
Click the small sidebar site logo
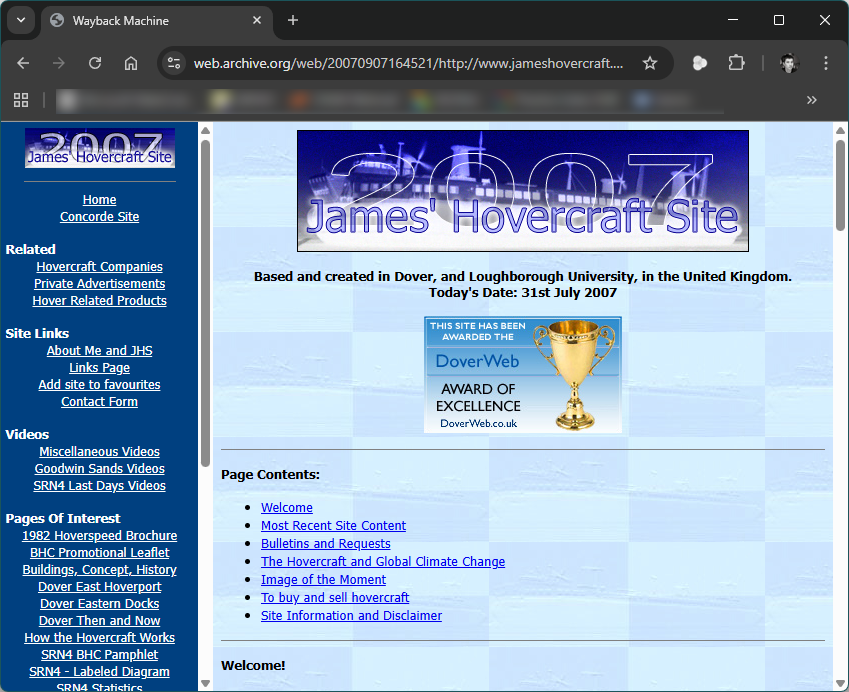[100, 148]
